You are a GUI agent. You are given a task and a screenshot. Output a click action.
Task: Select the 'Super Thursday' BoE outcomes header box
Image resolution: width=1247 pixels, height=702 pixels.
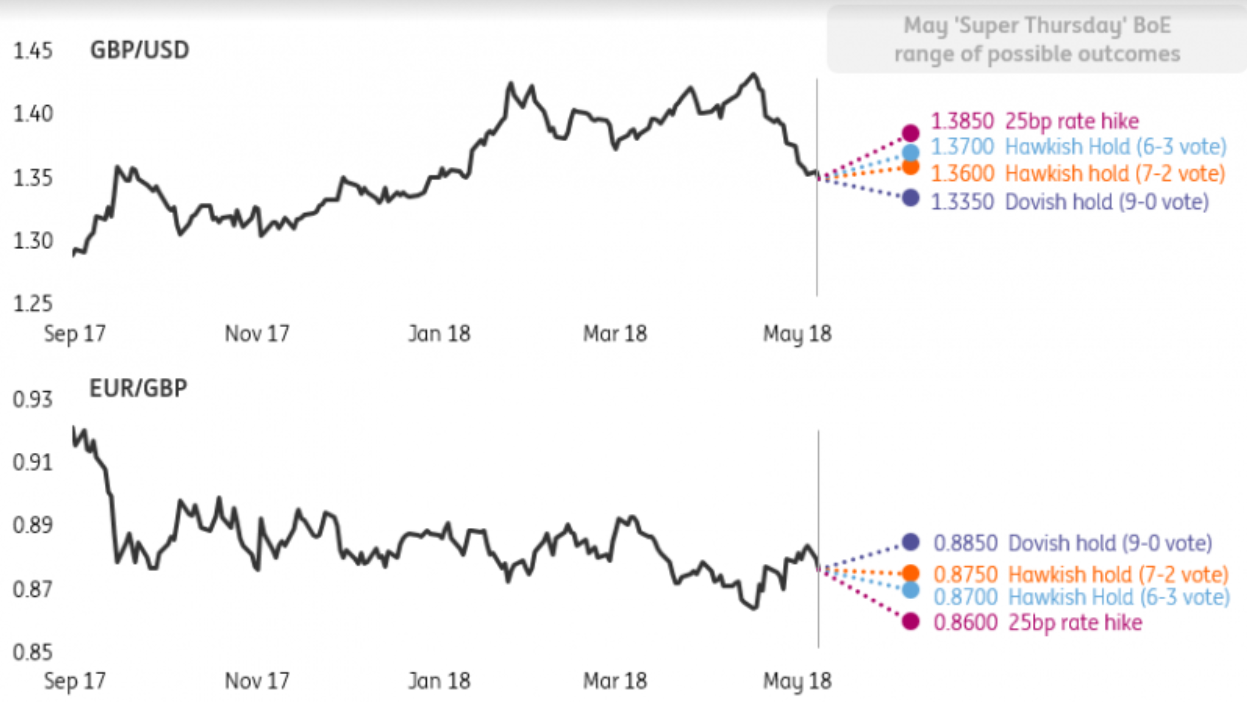[x=1036, y=40]
